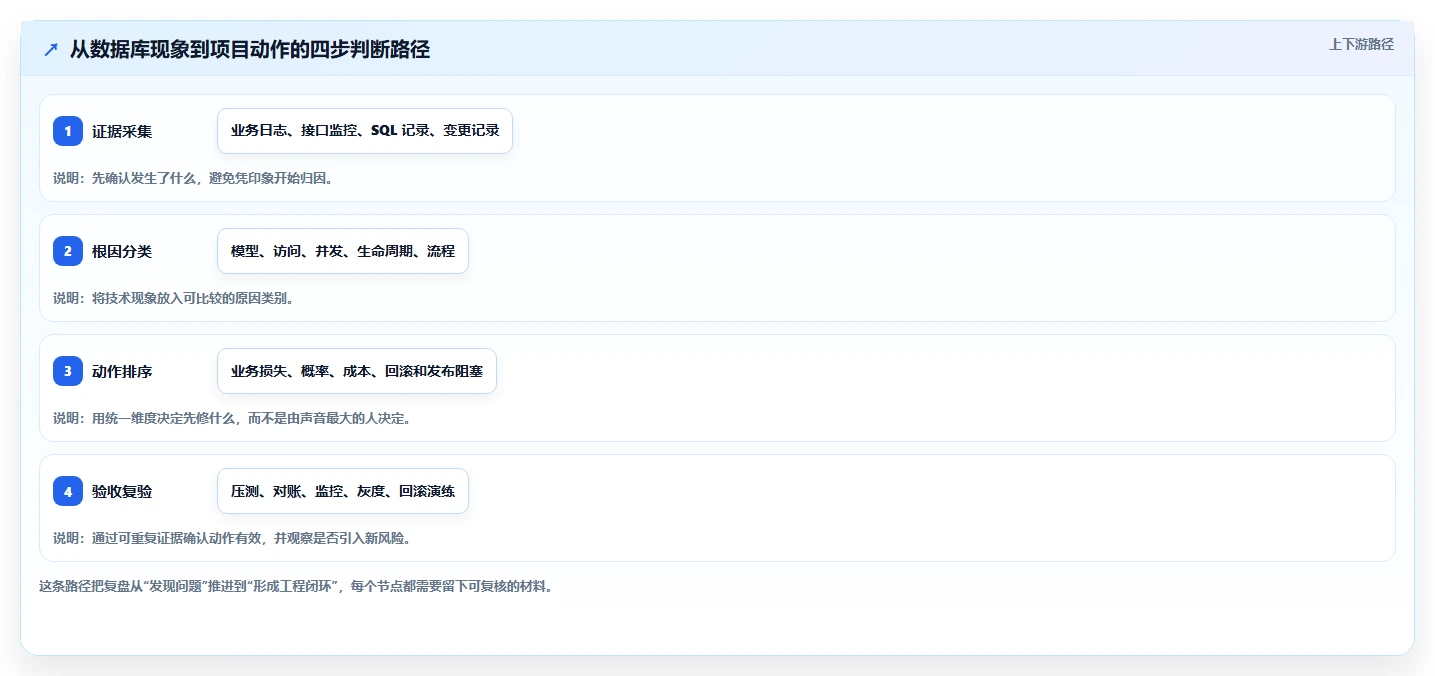This screenshot has width=1435, height=676.
Task: Click the step 3 number badge
Action: [x=68, y=371]
